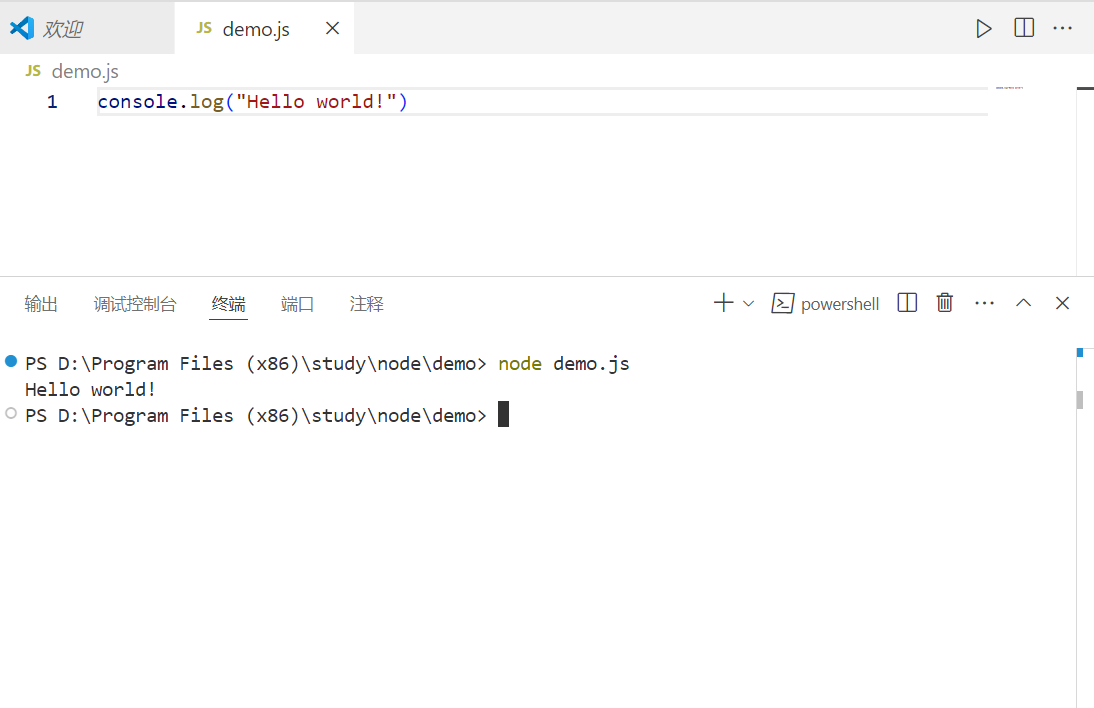Open the new terminal profile dropdown arrow
The height and width of the screenshot is (708, 1094).
747,303
